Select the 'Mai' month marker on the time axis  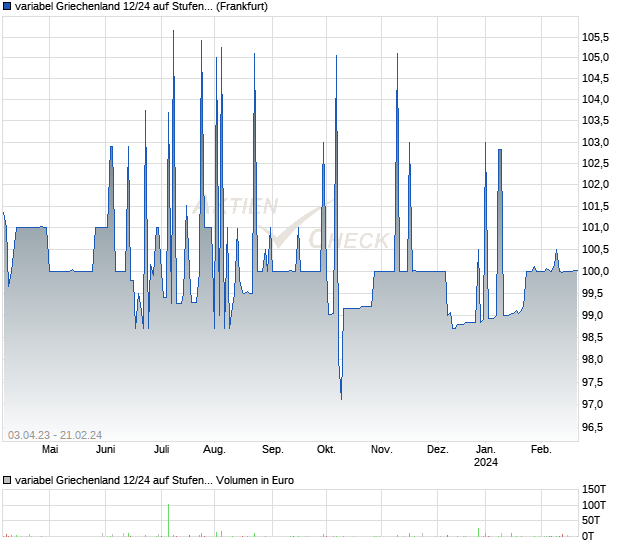(50, 449)
